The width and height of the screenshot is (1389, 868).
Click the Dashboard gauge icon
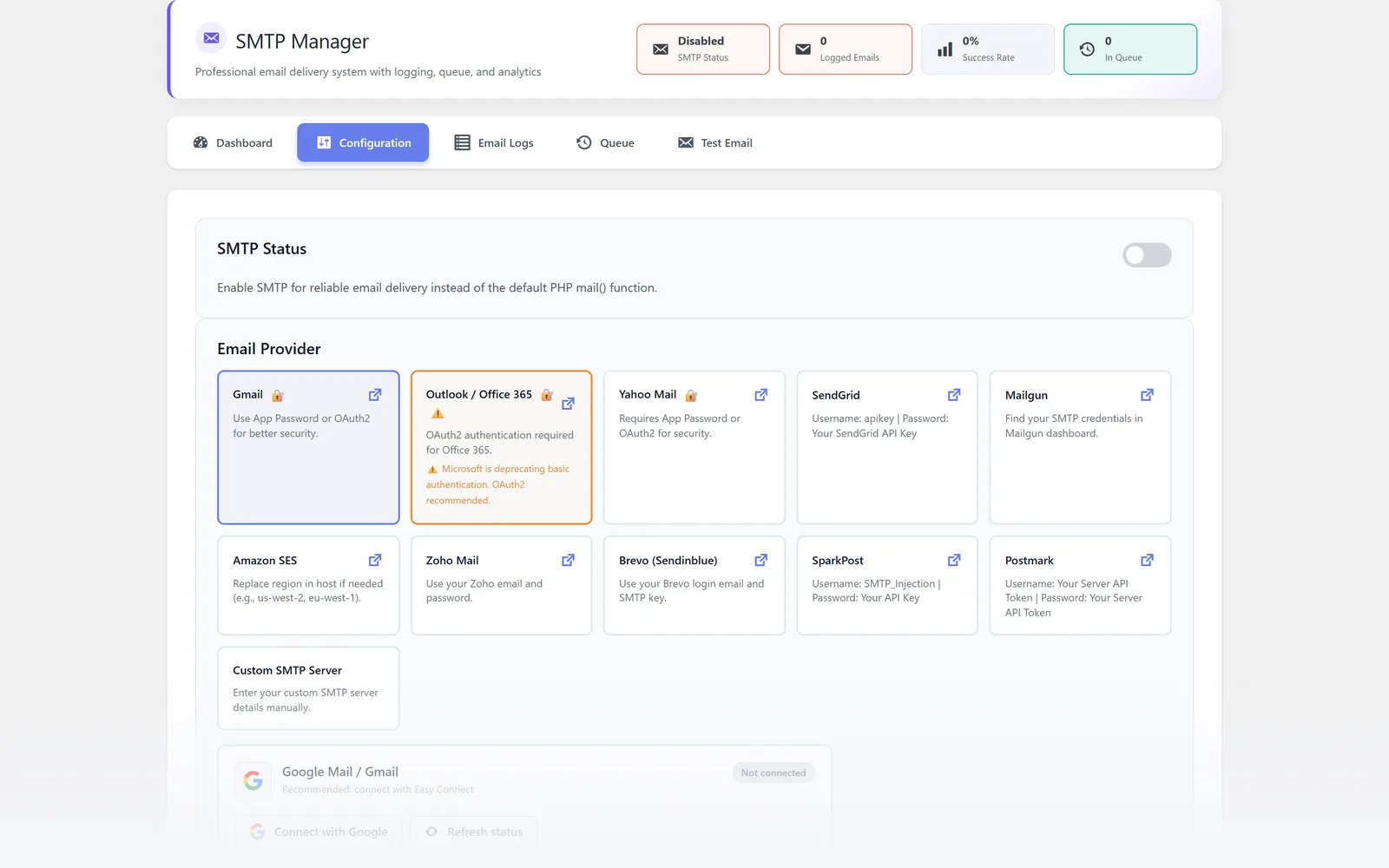pyautogui.click(x=201, y=142)
